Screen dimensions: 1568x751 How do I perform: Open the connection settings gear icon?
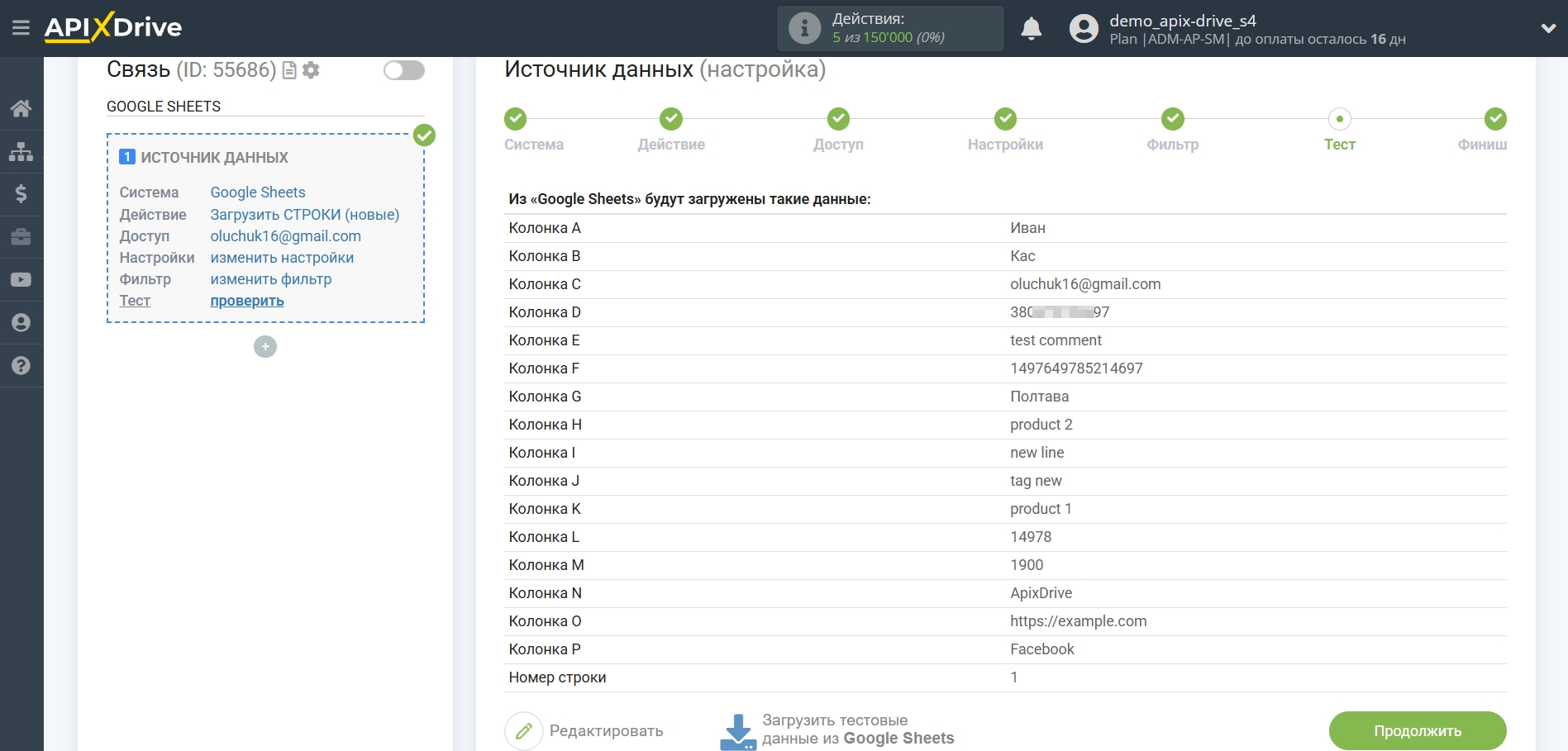311,70
